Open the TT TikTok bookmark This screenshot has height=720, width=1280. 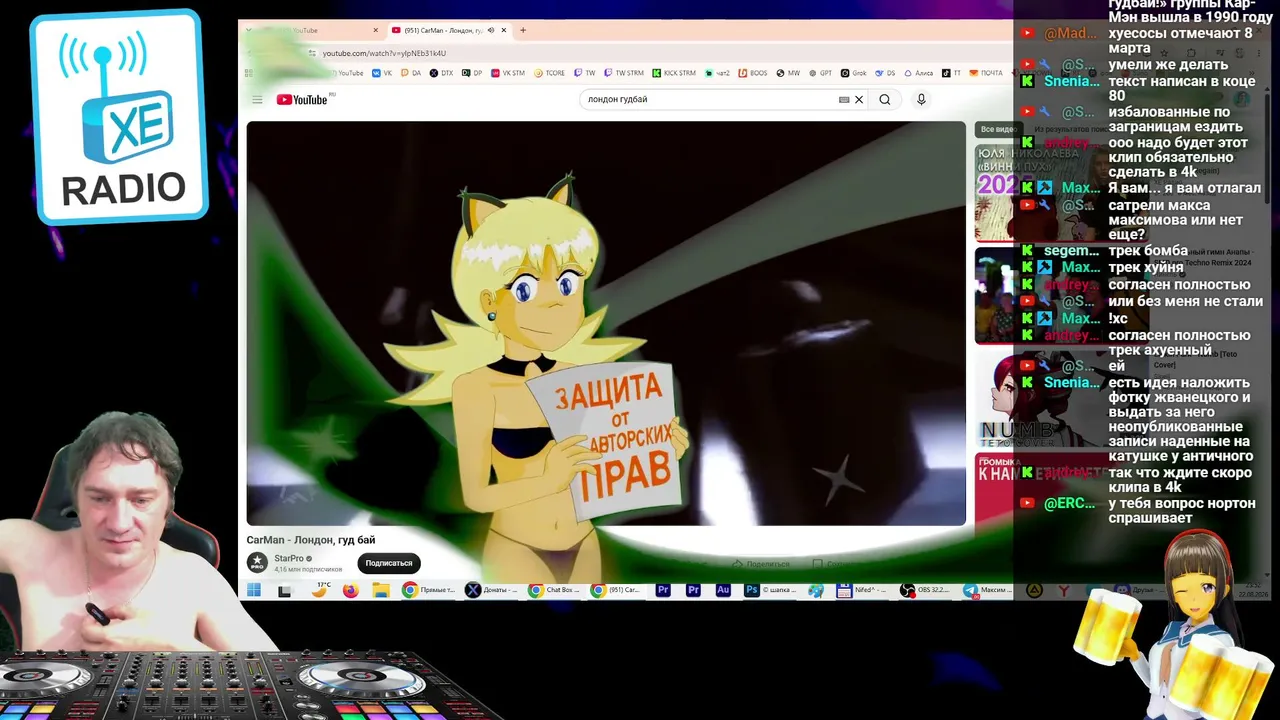click(951, 73)
